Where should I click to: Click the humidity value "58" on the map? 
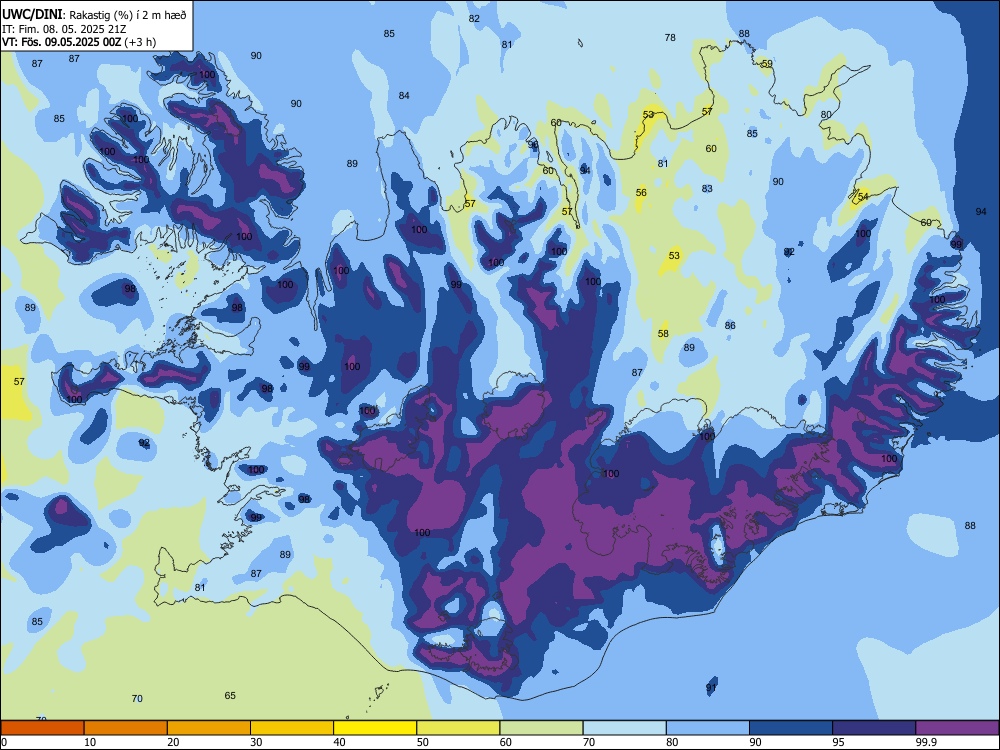pyautogui.click(x=663, y=334)
